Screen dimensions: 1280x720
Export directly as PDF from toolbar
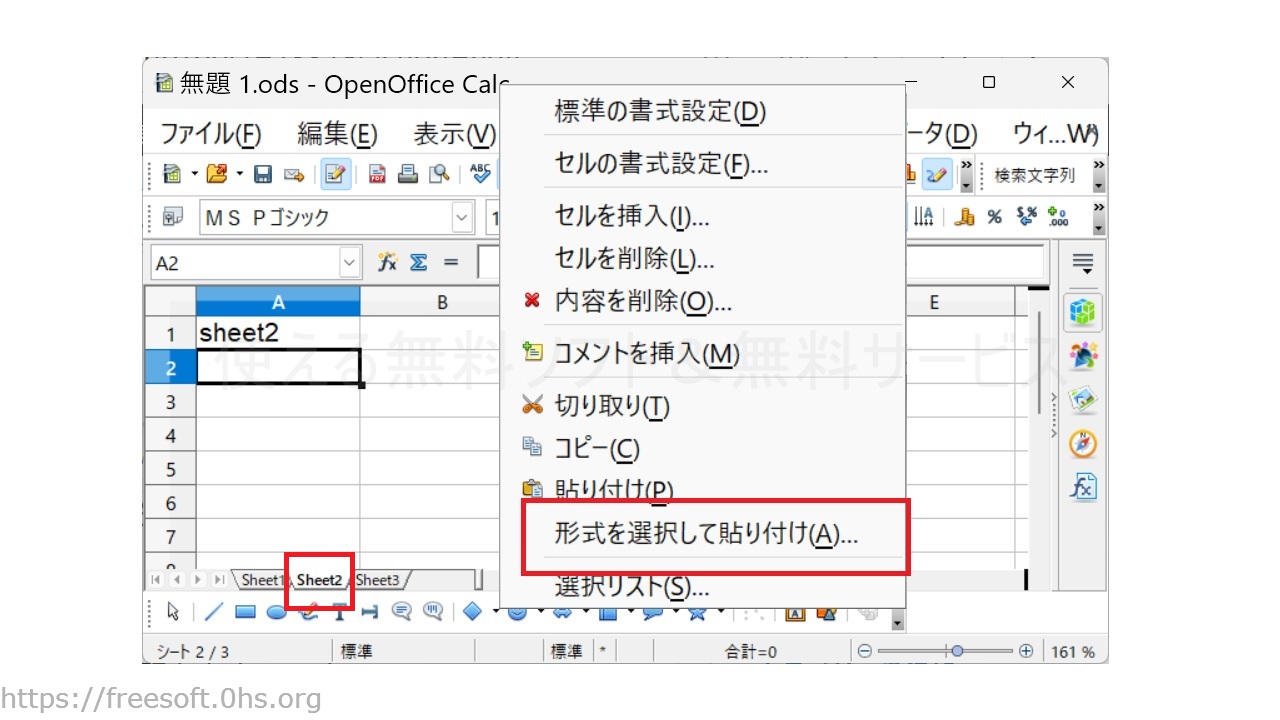coord(377,175)
